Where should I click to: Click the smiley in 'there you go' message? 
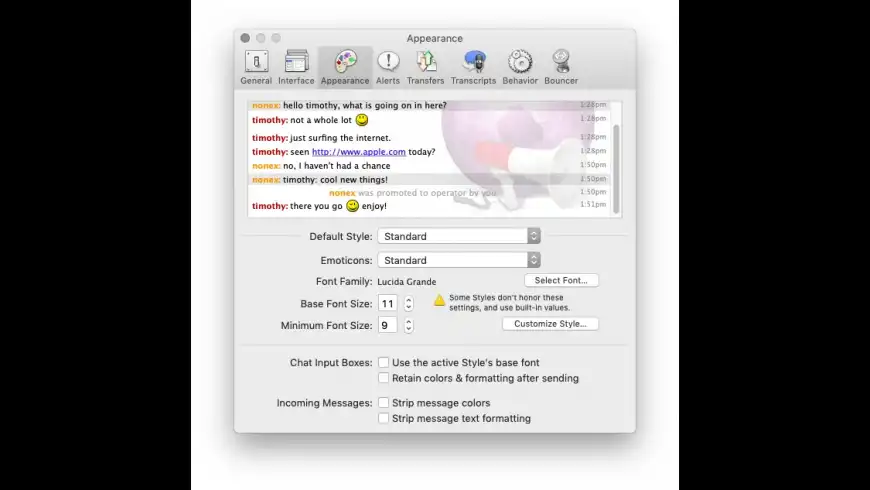click(352, 206)
